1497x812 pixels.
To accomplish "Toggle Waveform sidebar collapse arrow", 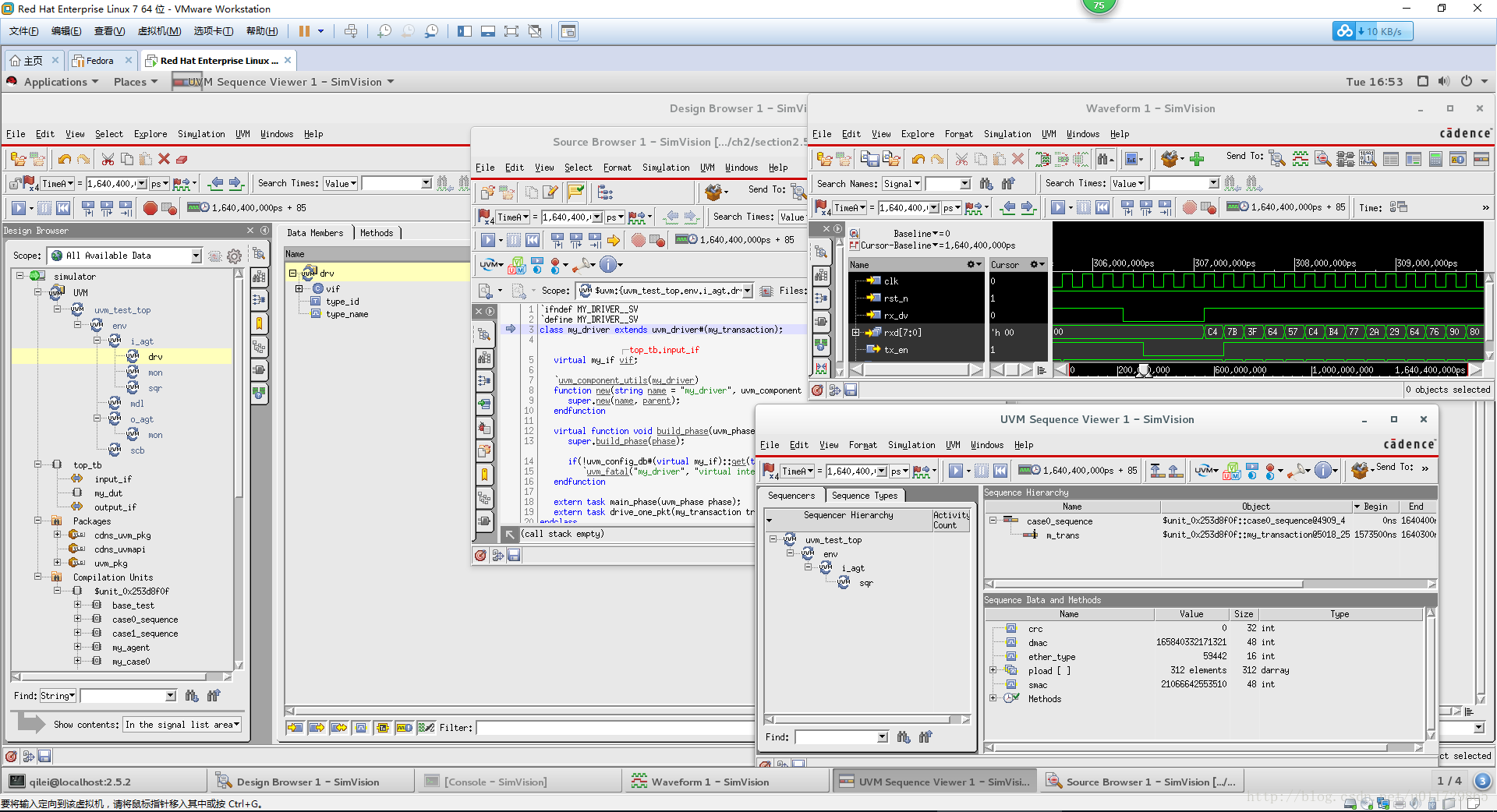I will point(838,229).
